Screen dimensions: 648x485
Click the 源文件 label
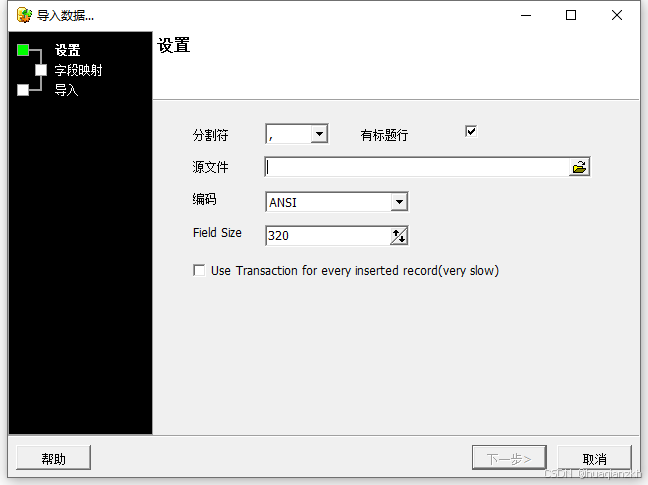(x=210, y=167)
